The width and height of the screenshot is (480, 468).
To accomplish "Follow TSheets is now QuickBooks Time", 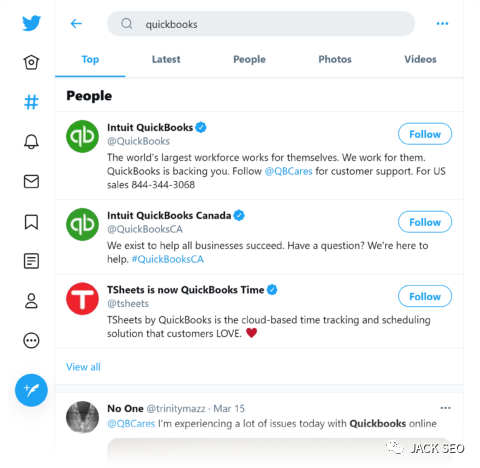I will click(425, 296).
